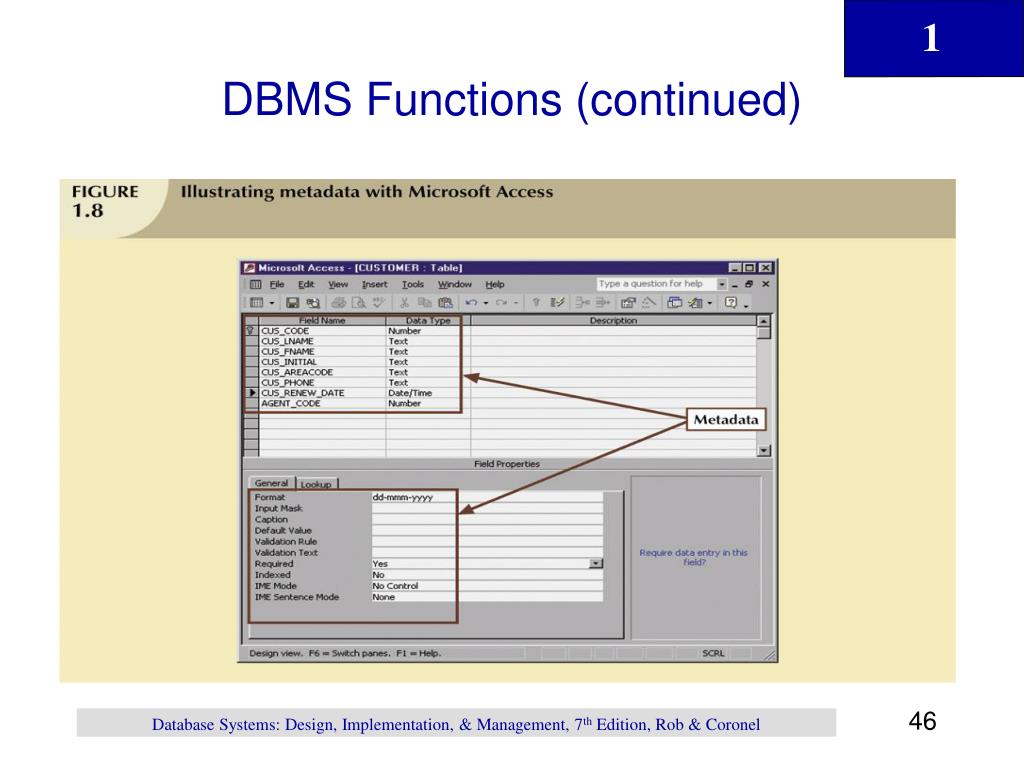Select the CUS_AREACODE field name
Viewport: 1024px width, 768px height.
297,372
